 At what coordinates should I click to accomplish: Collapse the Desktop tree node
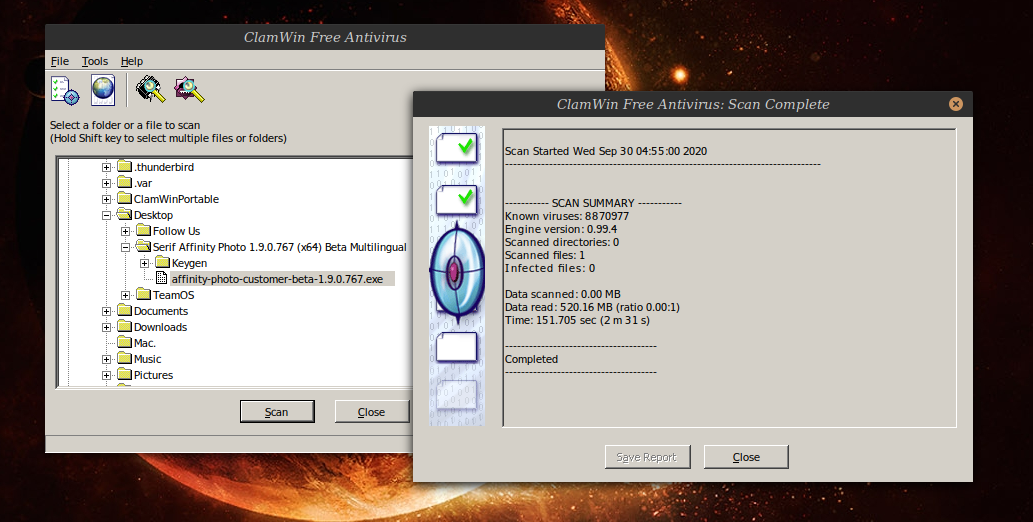point(106,215)
